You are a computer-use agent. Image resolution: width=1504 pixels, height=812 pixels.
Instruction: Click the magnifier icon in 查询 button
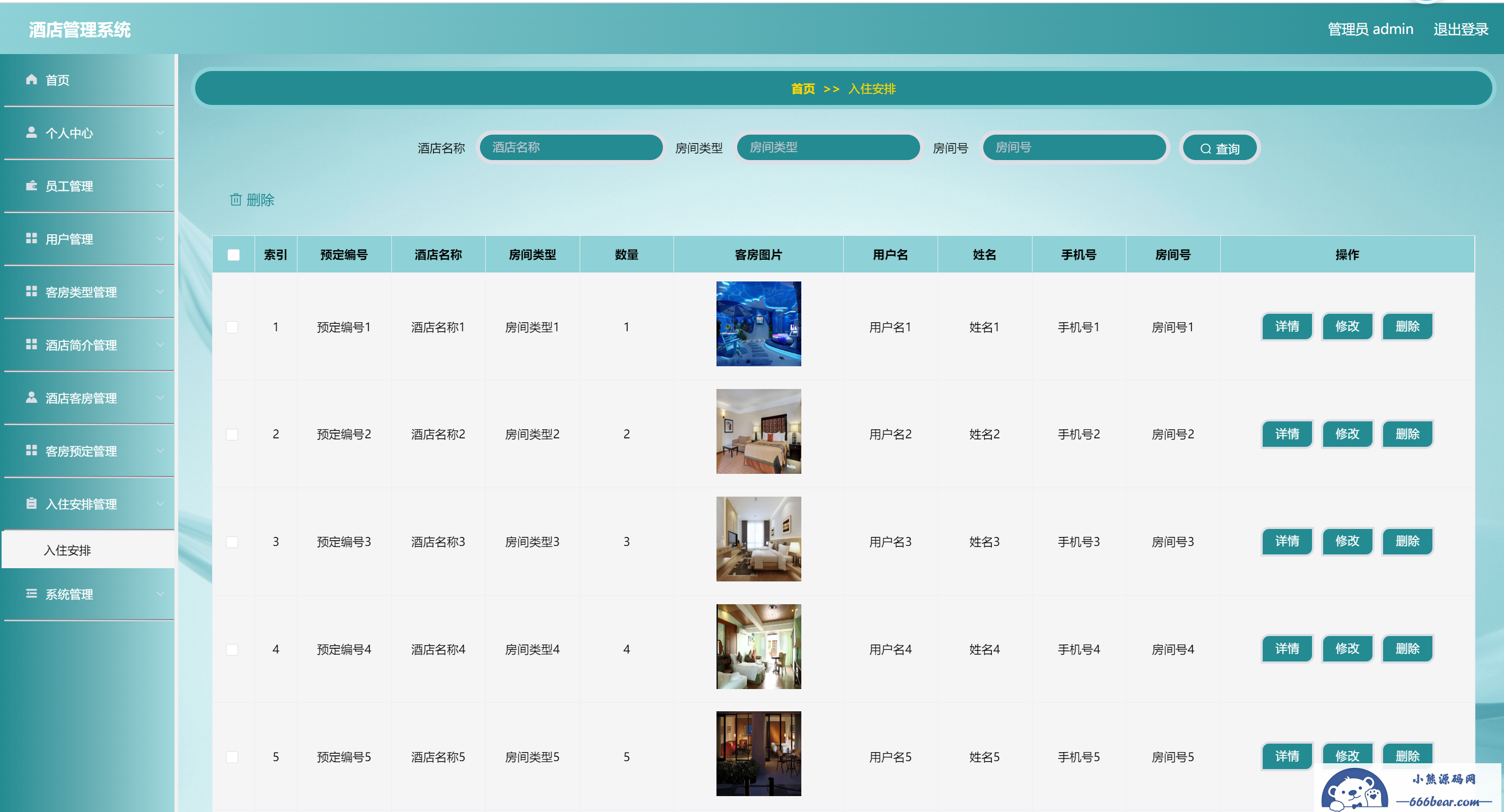(x=1205, y=149)
